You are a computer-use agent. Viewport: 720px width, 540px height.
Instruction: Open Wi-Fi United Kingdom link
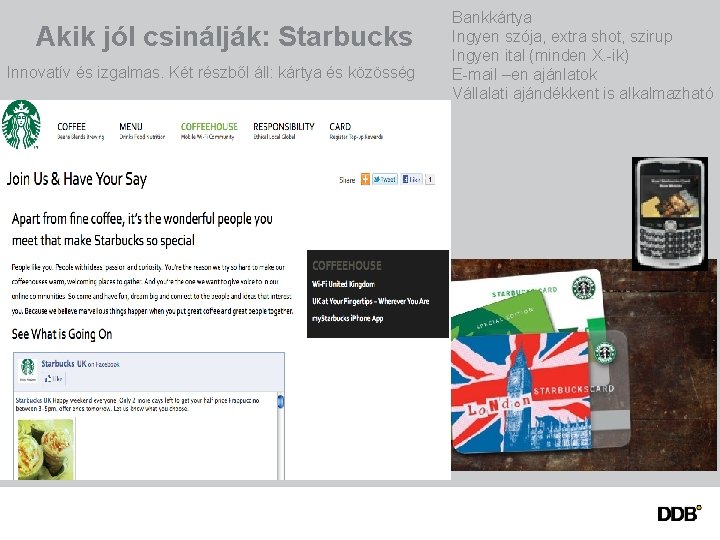tap(343, 284)
